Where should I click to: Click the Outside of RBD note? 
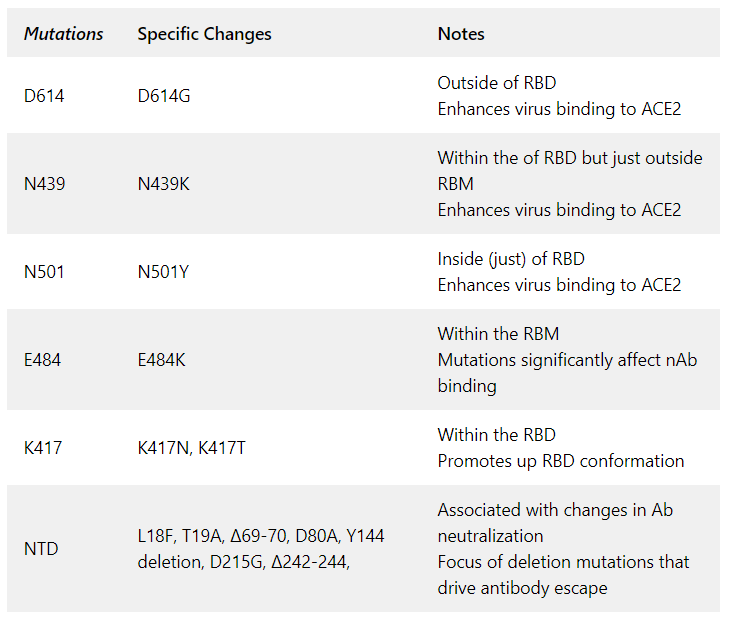click(497, 83)
